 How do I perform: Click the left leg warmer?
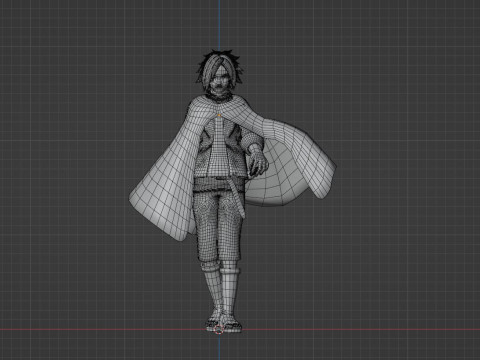click(212, 290)
